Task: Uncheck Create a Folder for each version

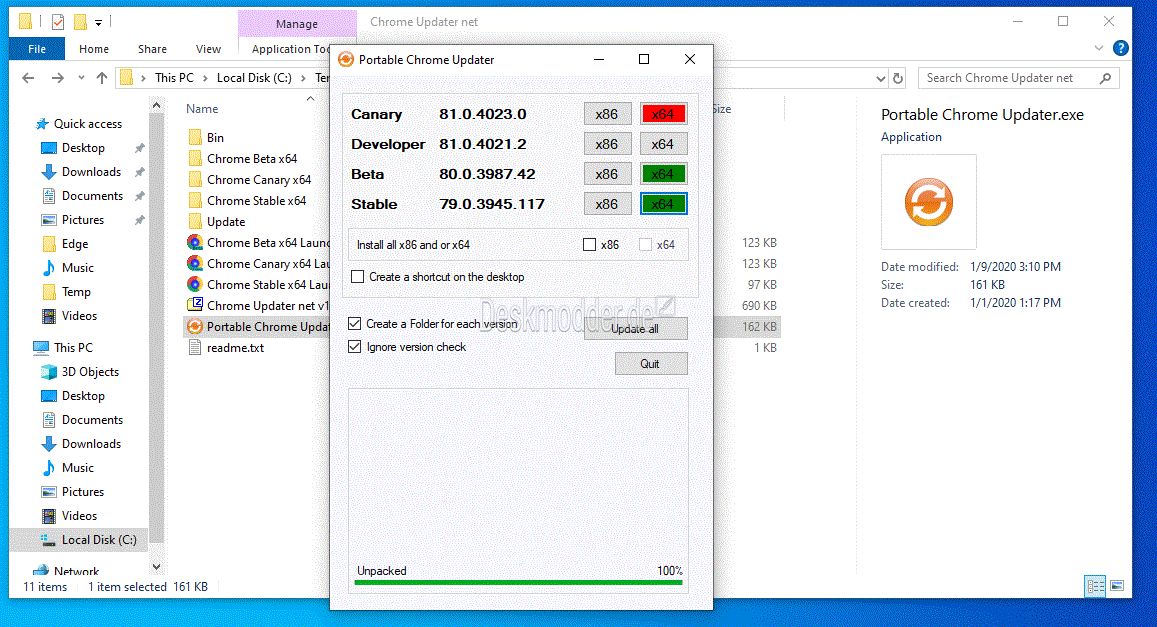Action: (355, 324)
